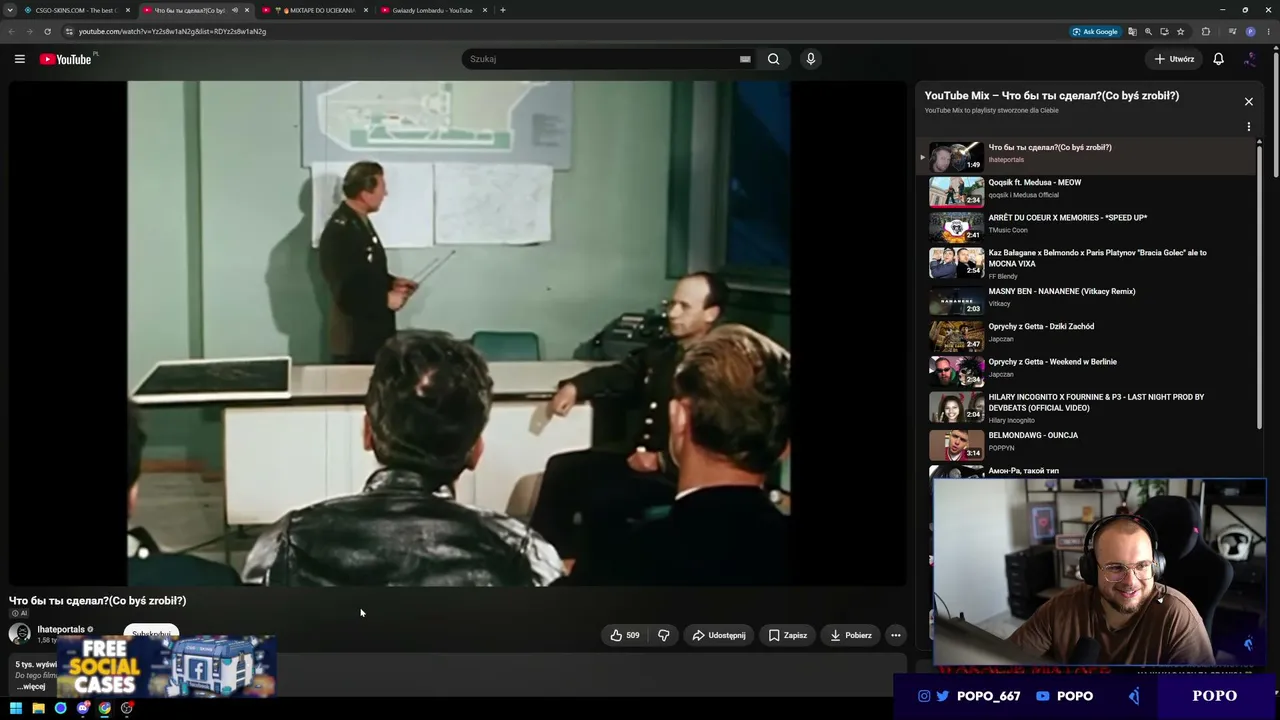Play BELMONDAWG - OUNCJA from playlist
The width and height of the screenshot is (1280, 720).
[x=1088, y=443]
